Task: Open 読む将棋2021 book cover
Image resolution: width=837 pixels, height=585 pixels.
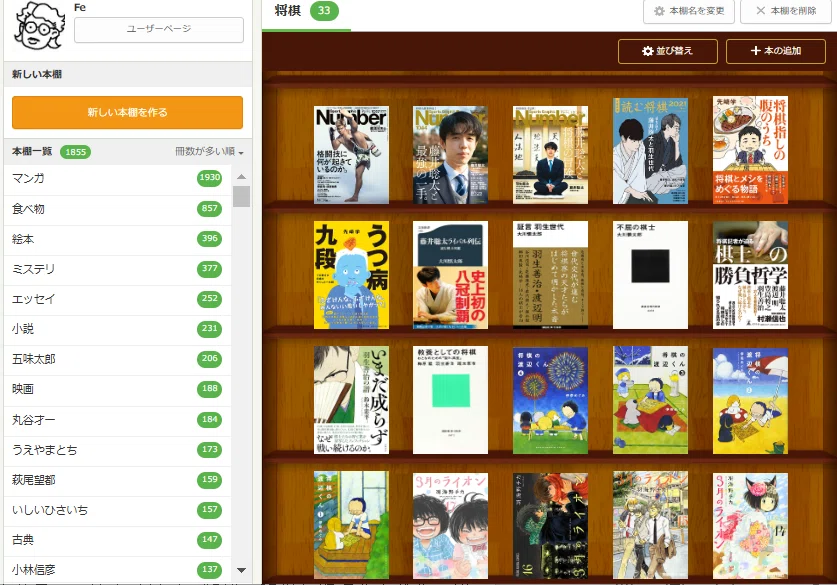Action: 650,151
